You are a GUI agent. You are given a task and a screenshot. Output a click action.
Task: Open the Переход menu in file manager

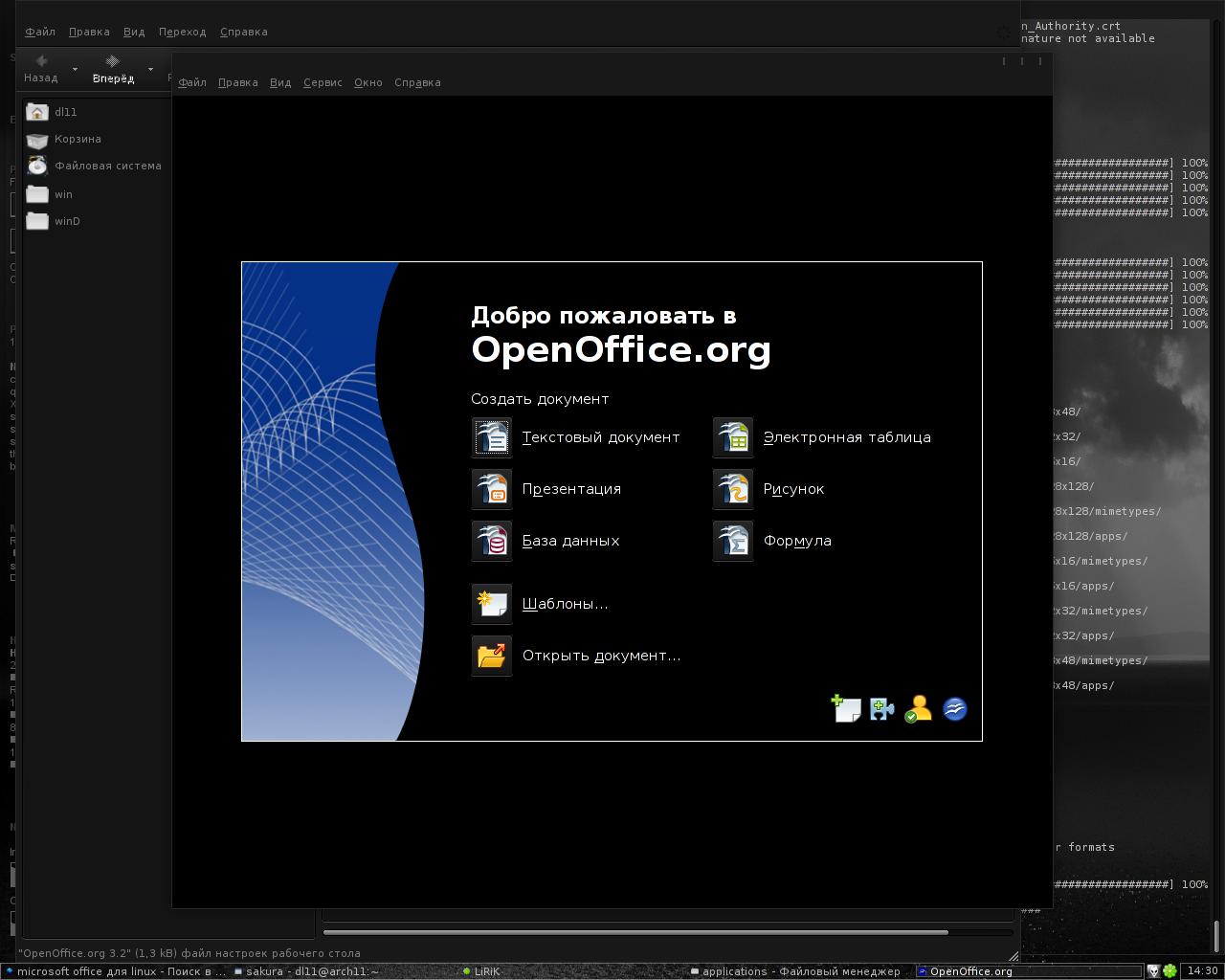[x=182, y=32]
